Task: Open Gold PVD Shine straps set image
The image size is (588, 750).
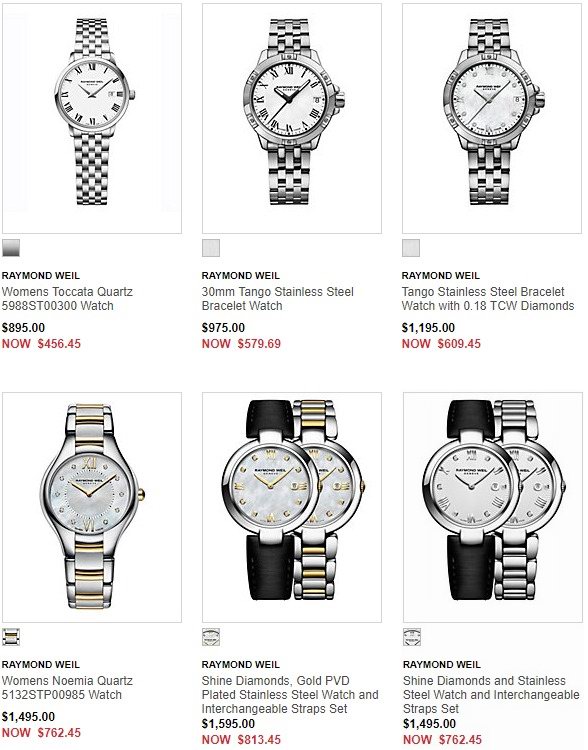Action: pyautogui.click(x=292, y=507)
